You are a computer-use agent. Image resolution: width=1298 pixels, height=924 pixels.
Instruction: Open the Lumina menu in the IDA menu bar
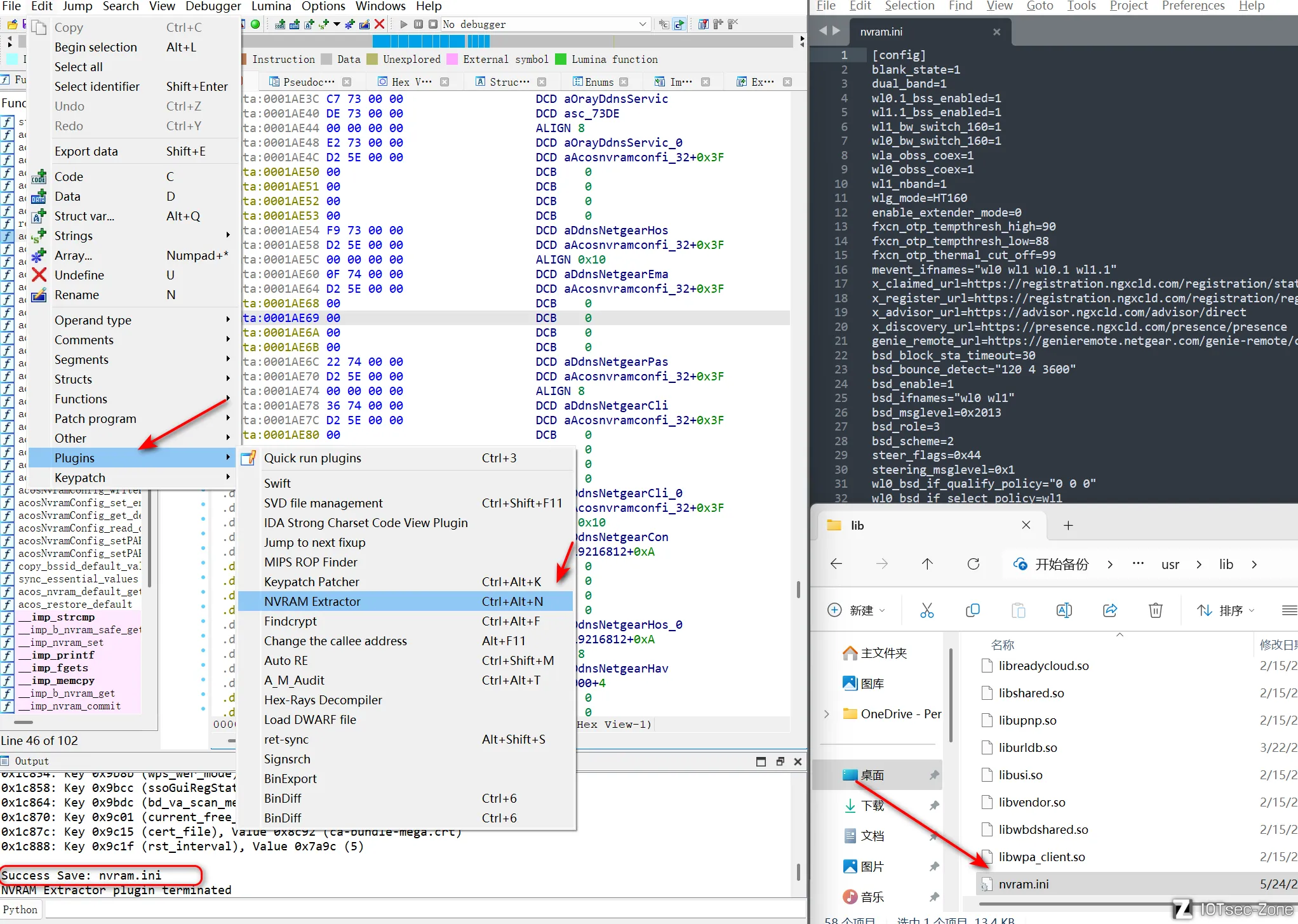271,6
